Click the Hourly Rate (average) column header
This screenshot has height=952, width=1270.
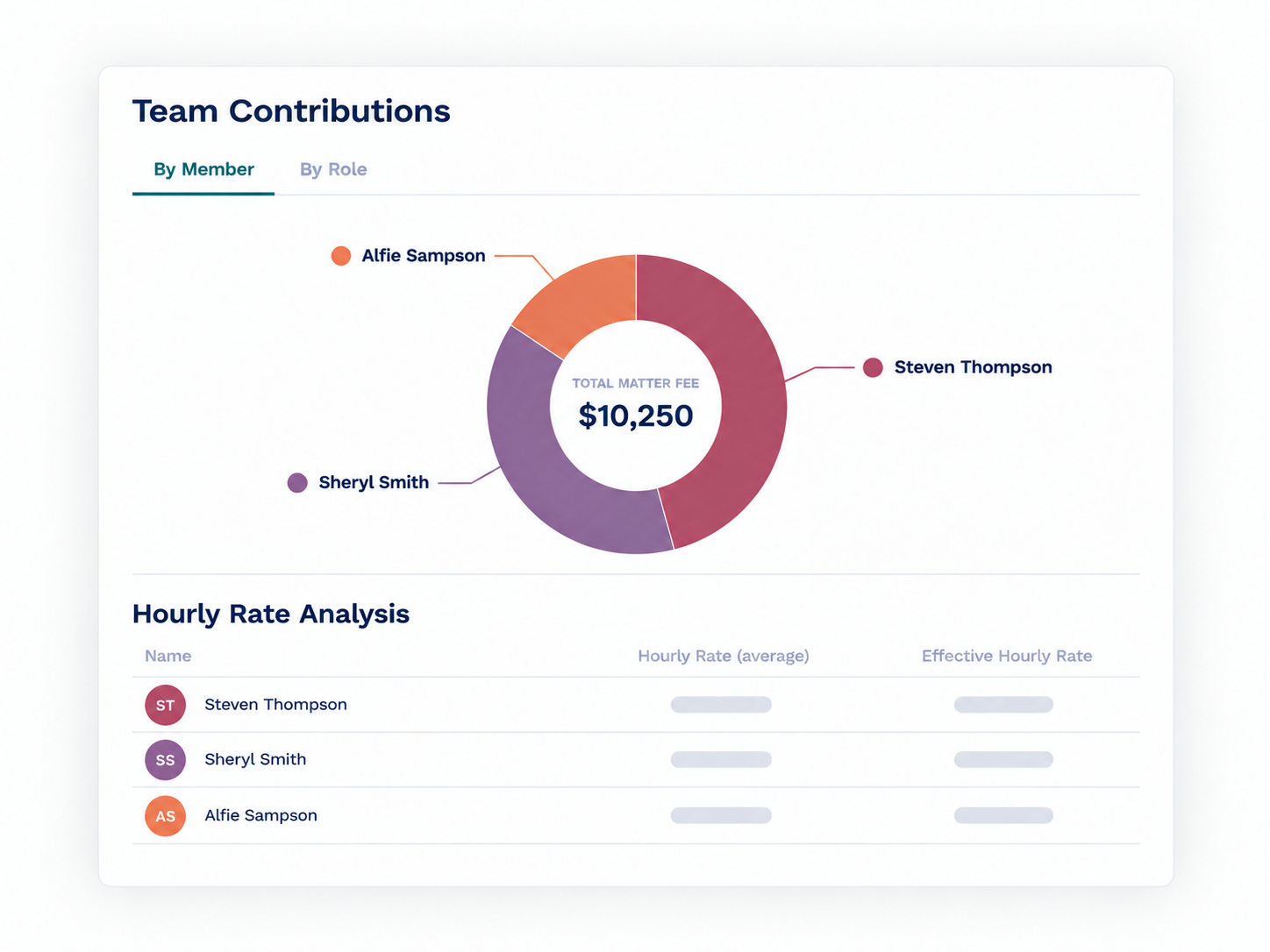(724, 656)
